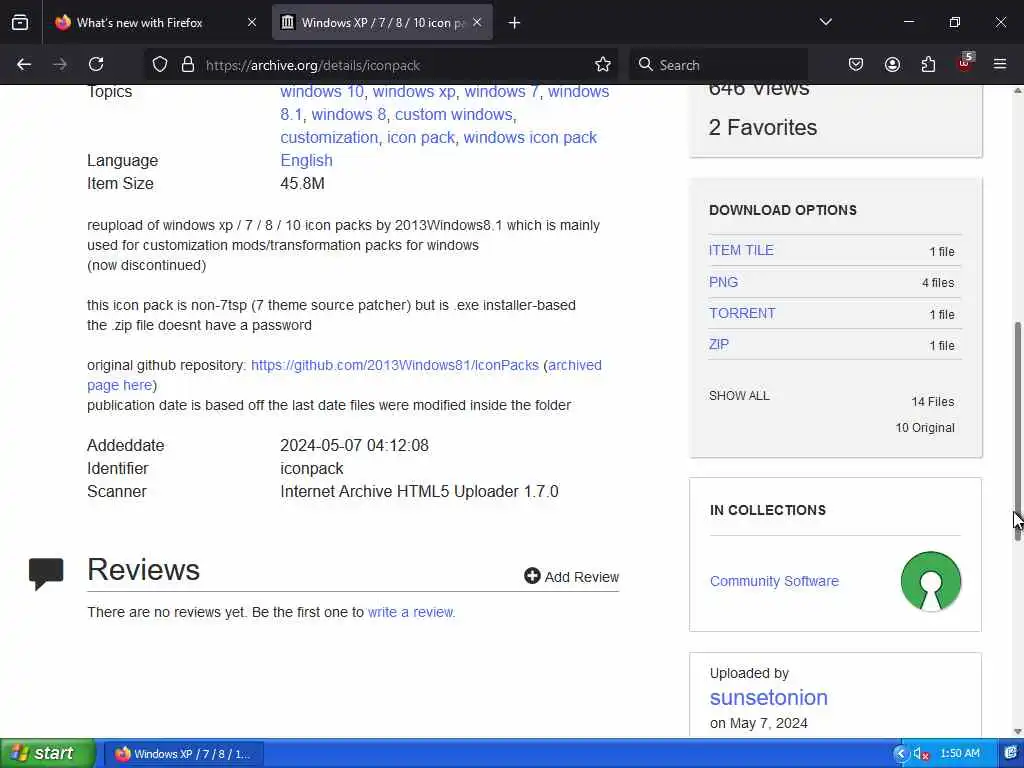Click the English language link
Viewport: 1024px width, 768px height.
tap(306, 161)
